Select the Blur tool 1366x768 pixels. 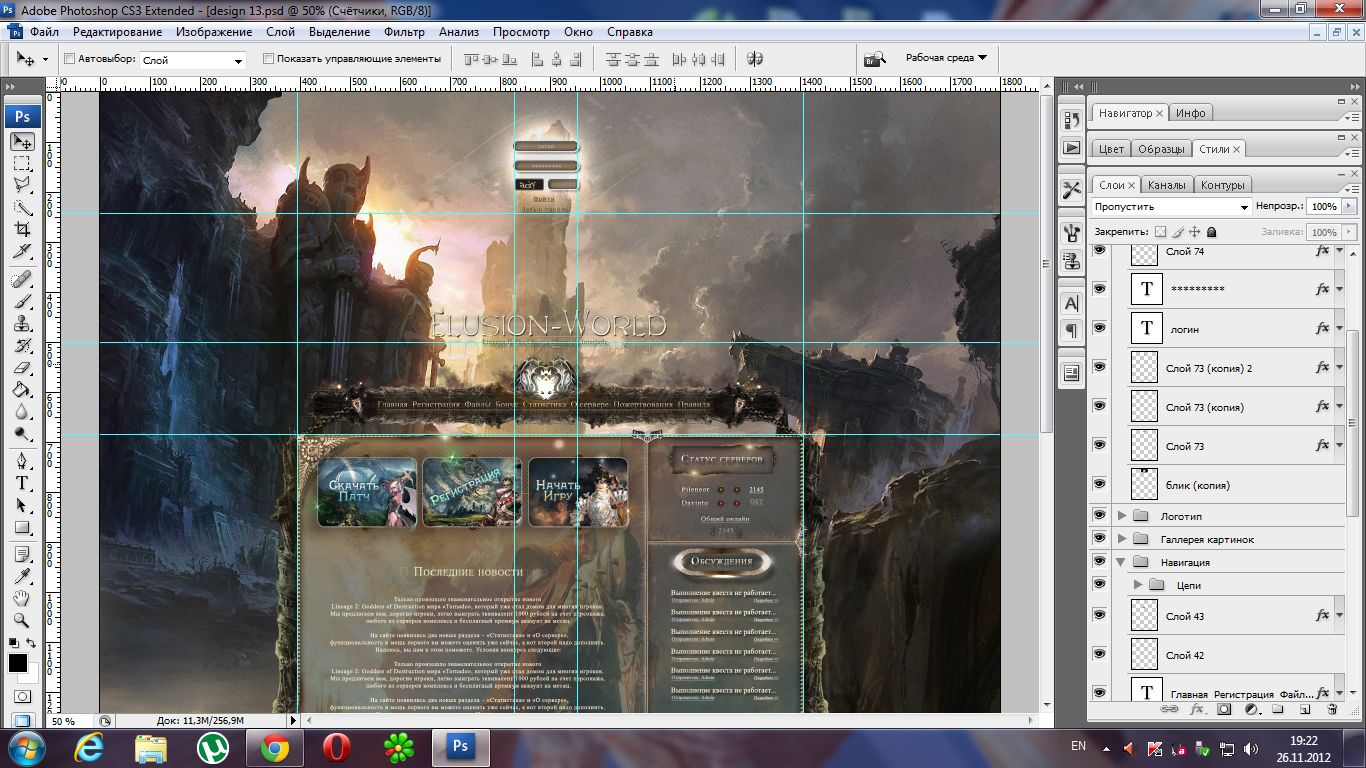point(22,411)
